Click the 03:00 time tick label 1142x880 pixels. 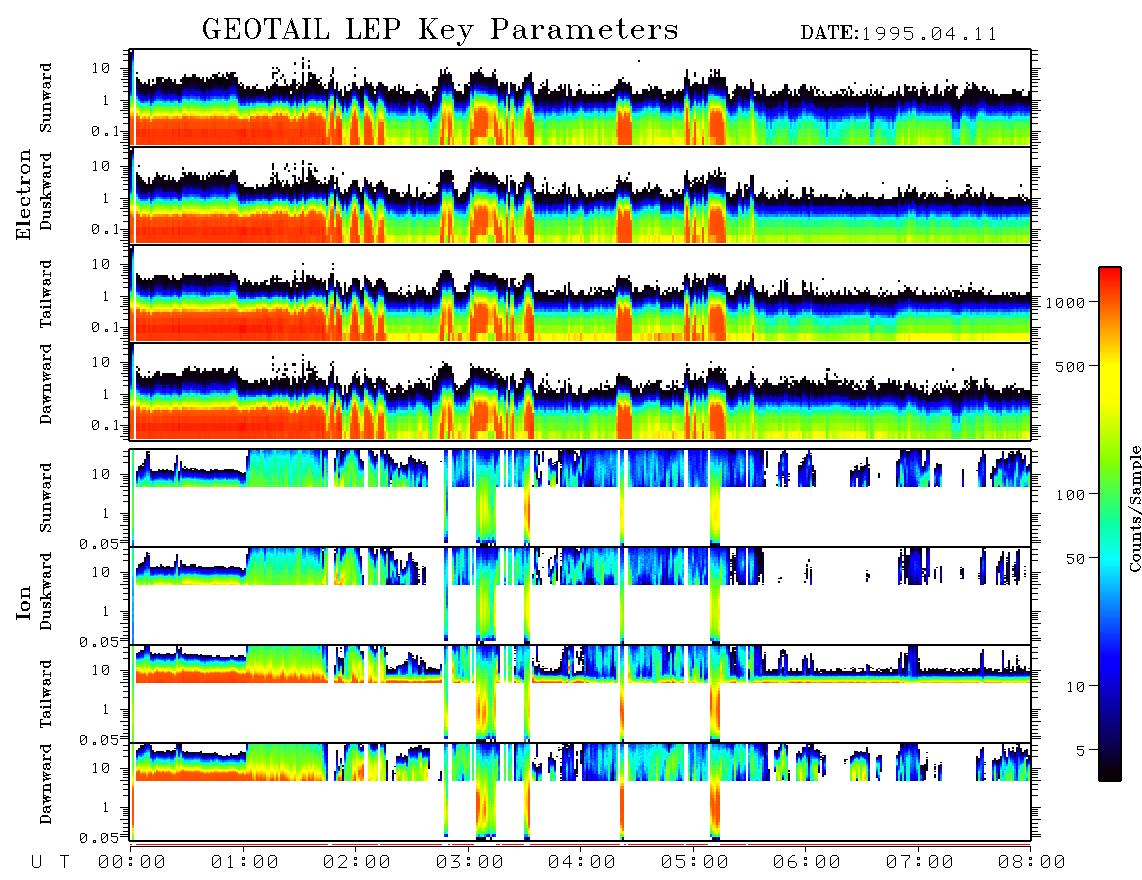point(470,862)
